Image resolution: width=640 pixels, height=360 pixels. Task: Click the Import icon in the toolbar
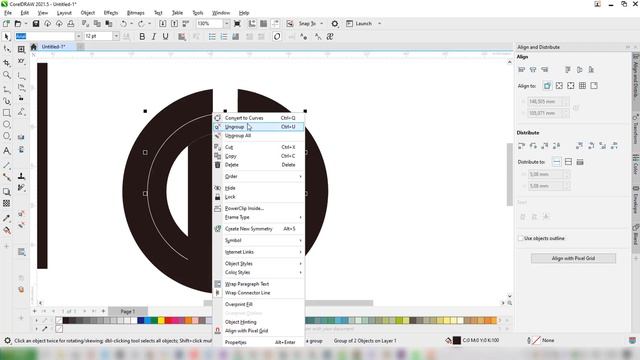point(162,24)
